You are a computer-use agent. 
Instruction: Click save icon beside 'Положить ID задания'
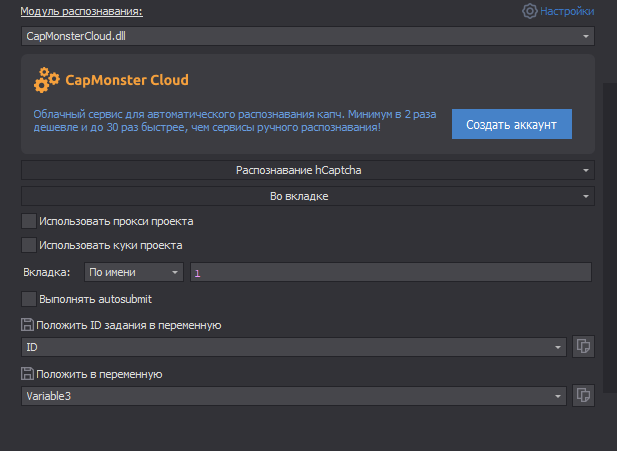coord(27,325)
